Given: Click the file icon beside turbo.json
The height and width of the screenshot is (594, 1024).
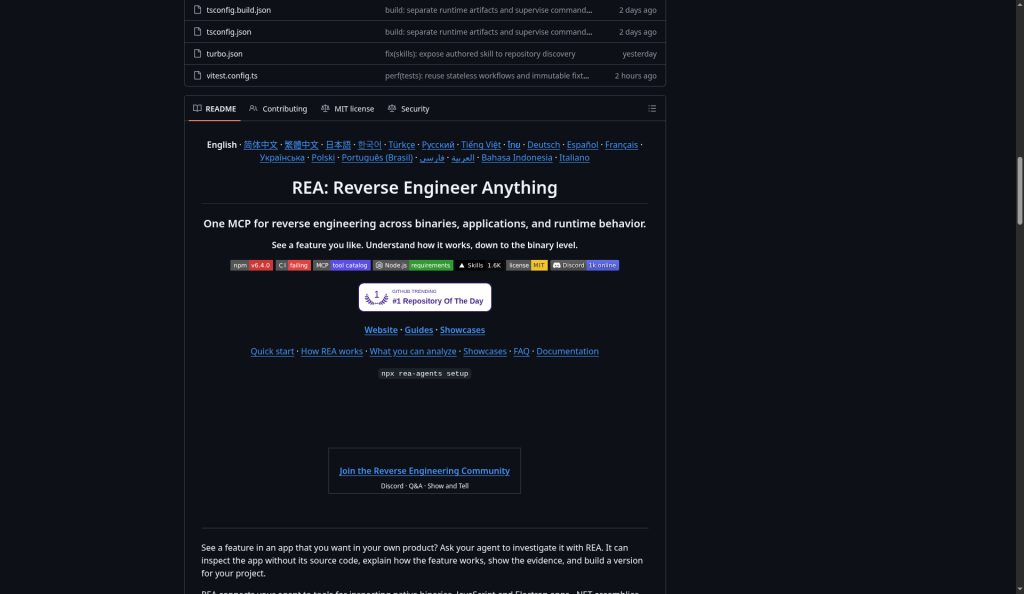Looking at the screenshot, I should tap(197, 54).
